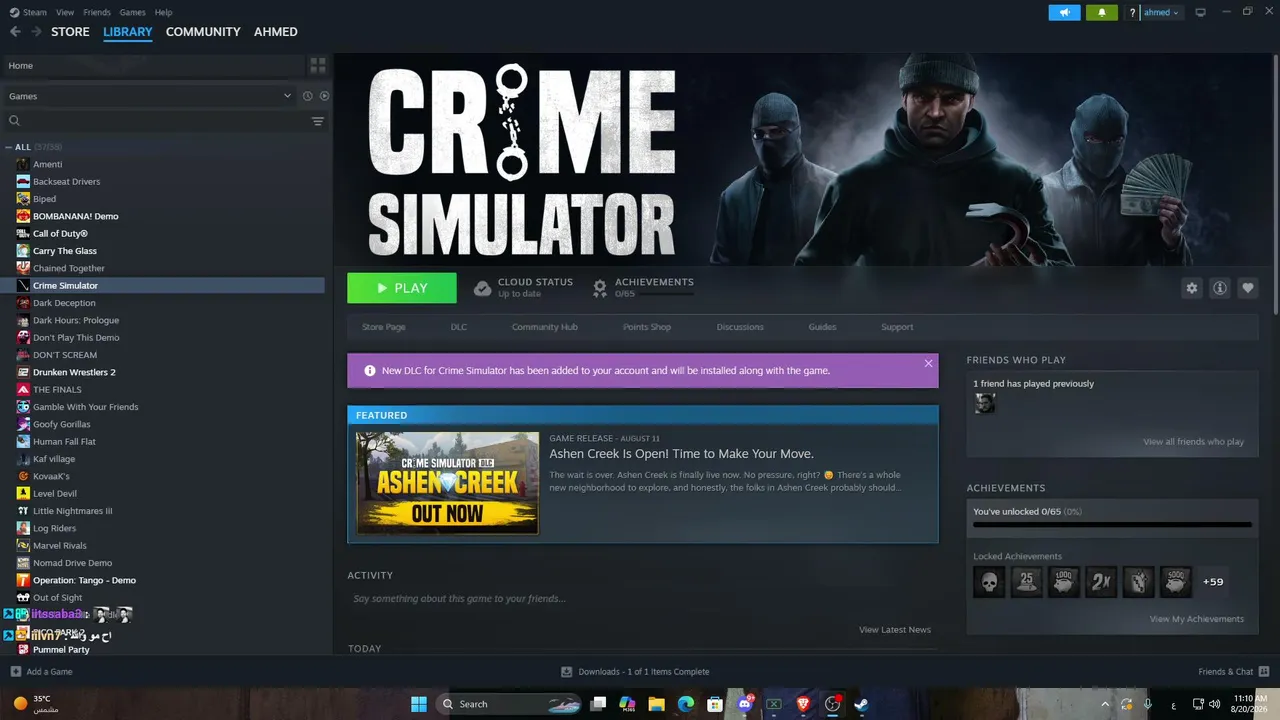
Task: Show Crime Simulator game info icon
Action: 1220,288
